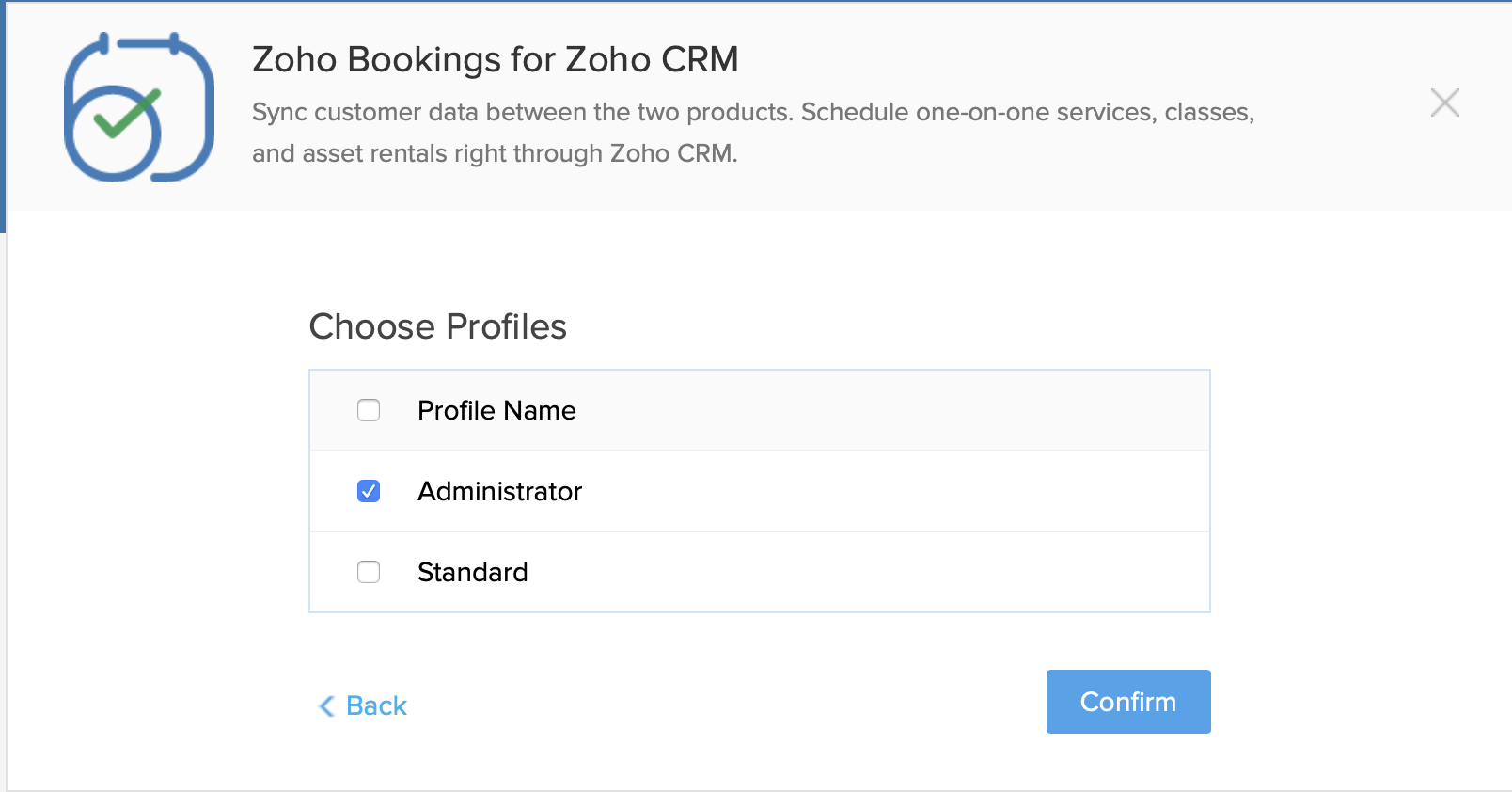Click the Sync customer data description line
This screenshot has height=792, width=1512.
click(x=752, y=113)
